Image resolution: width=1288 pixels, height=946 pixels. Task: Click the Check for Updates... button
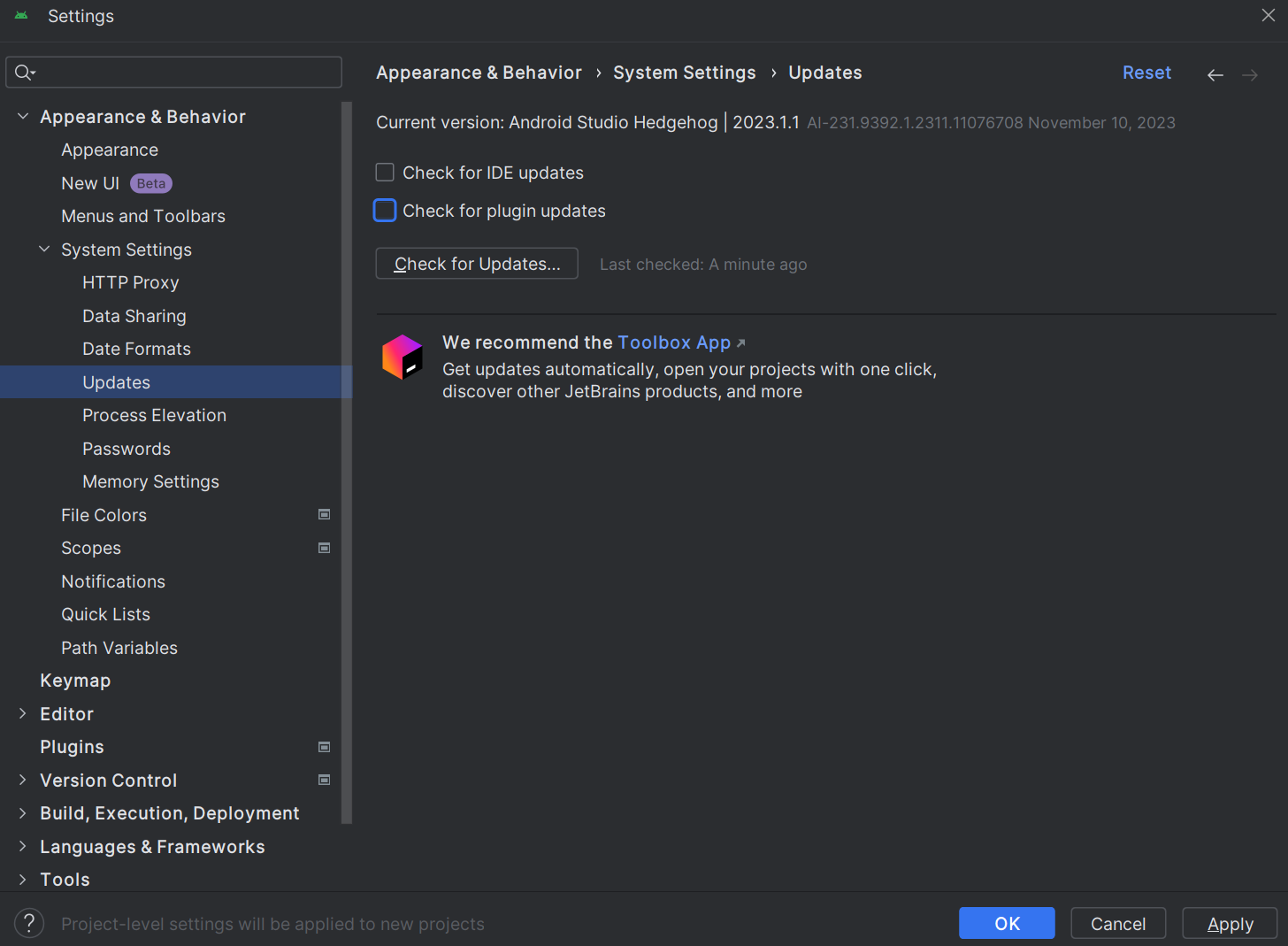pos(477,264)
